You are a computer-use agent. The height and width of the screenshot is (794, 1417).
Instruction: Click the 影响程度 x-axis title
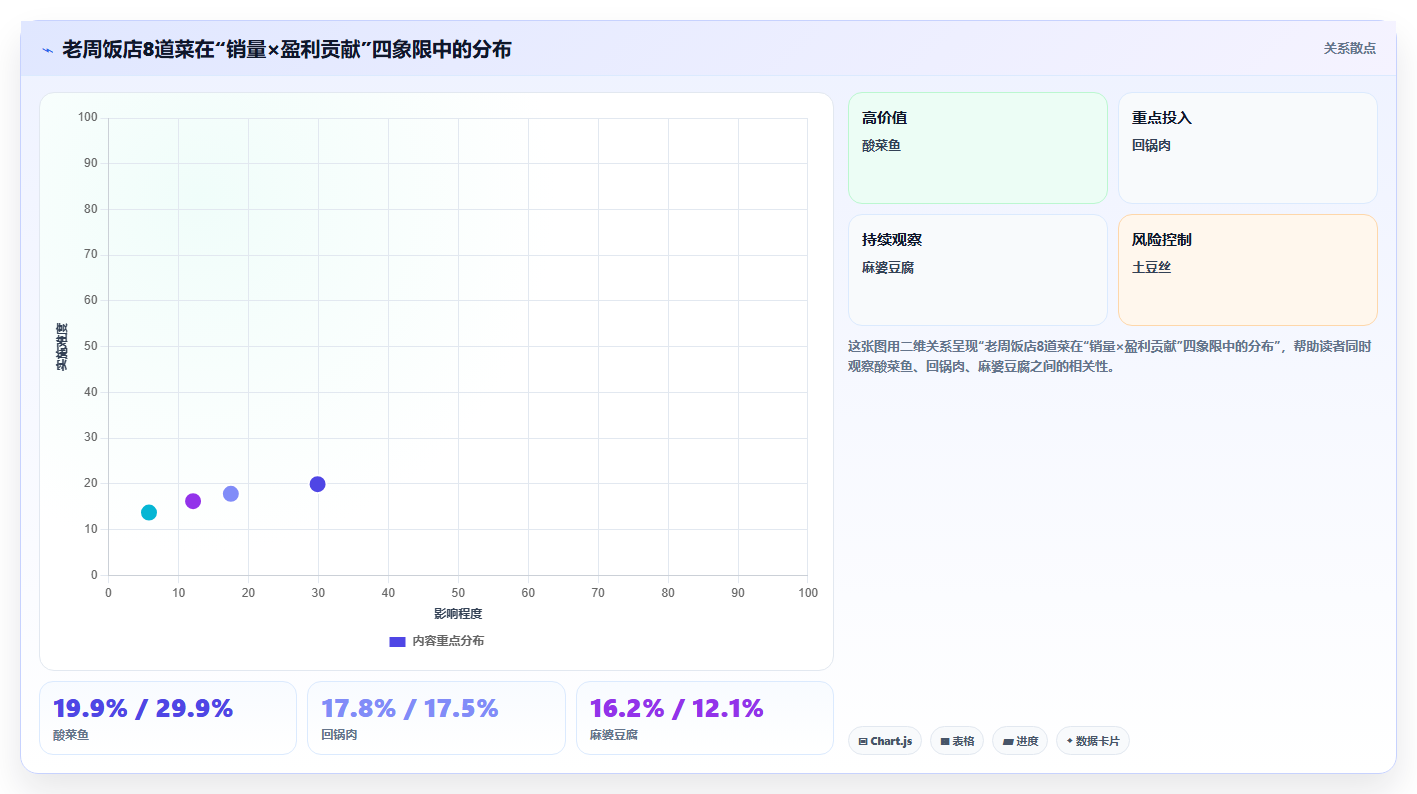pyautogui.click(x=458, y=613)
